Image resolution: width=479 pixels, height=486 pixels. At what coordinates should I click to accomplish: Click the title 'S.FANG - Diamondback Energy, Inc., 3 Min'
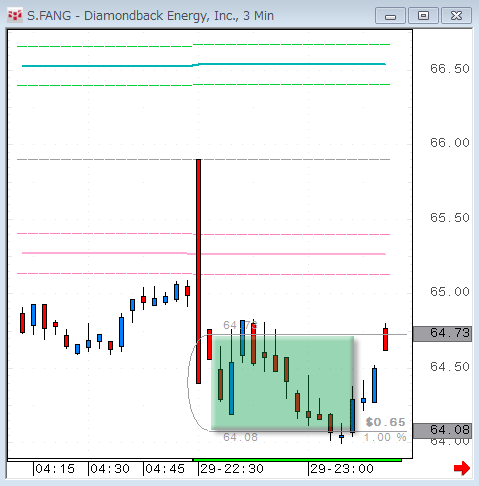150,16
